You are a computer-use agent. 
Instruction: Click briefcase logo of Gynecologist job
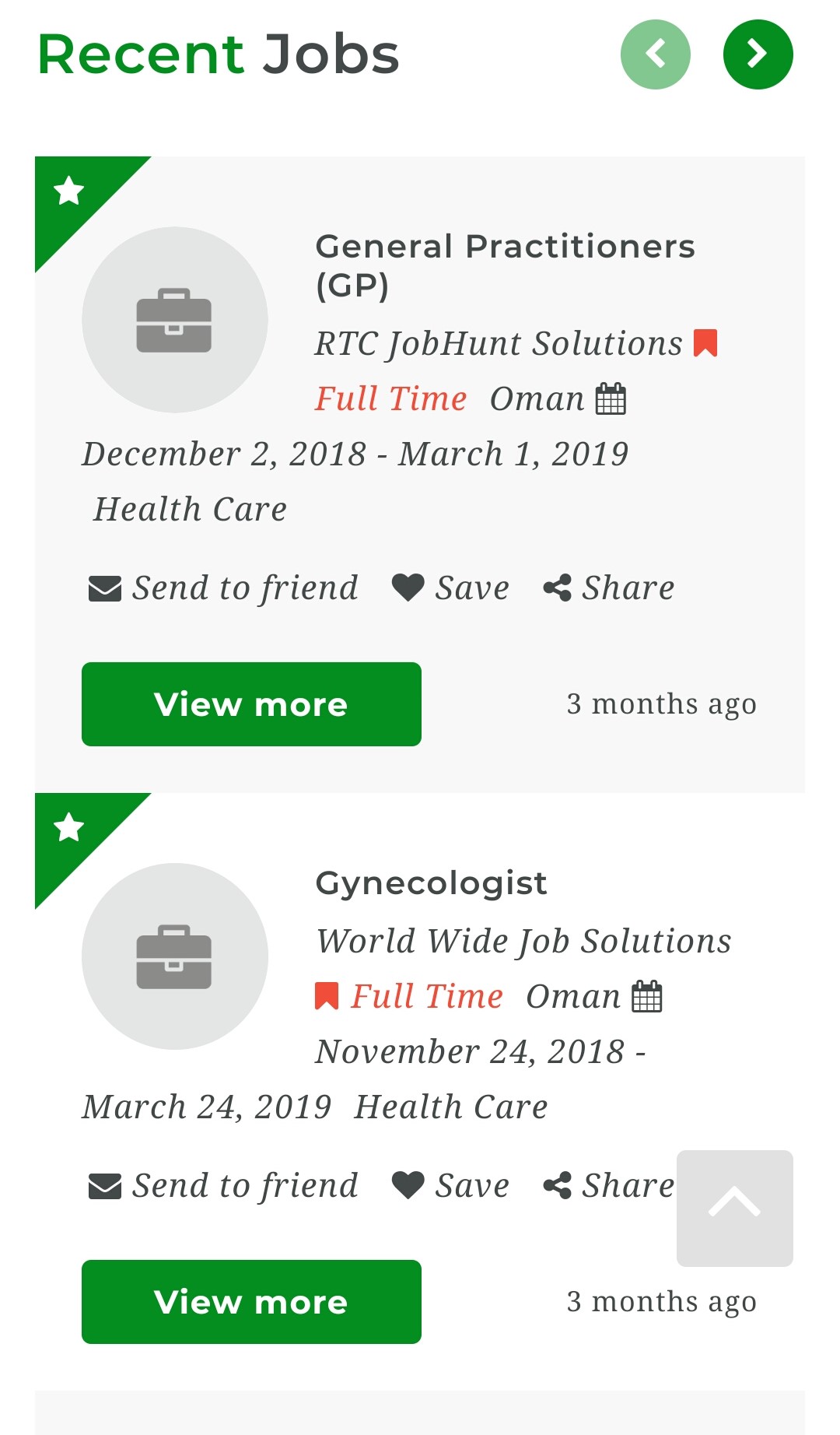point(175,956)
